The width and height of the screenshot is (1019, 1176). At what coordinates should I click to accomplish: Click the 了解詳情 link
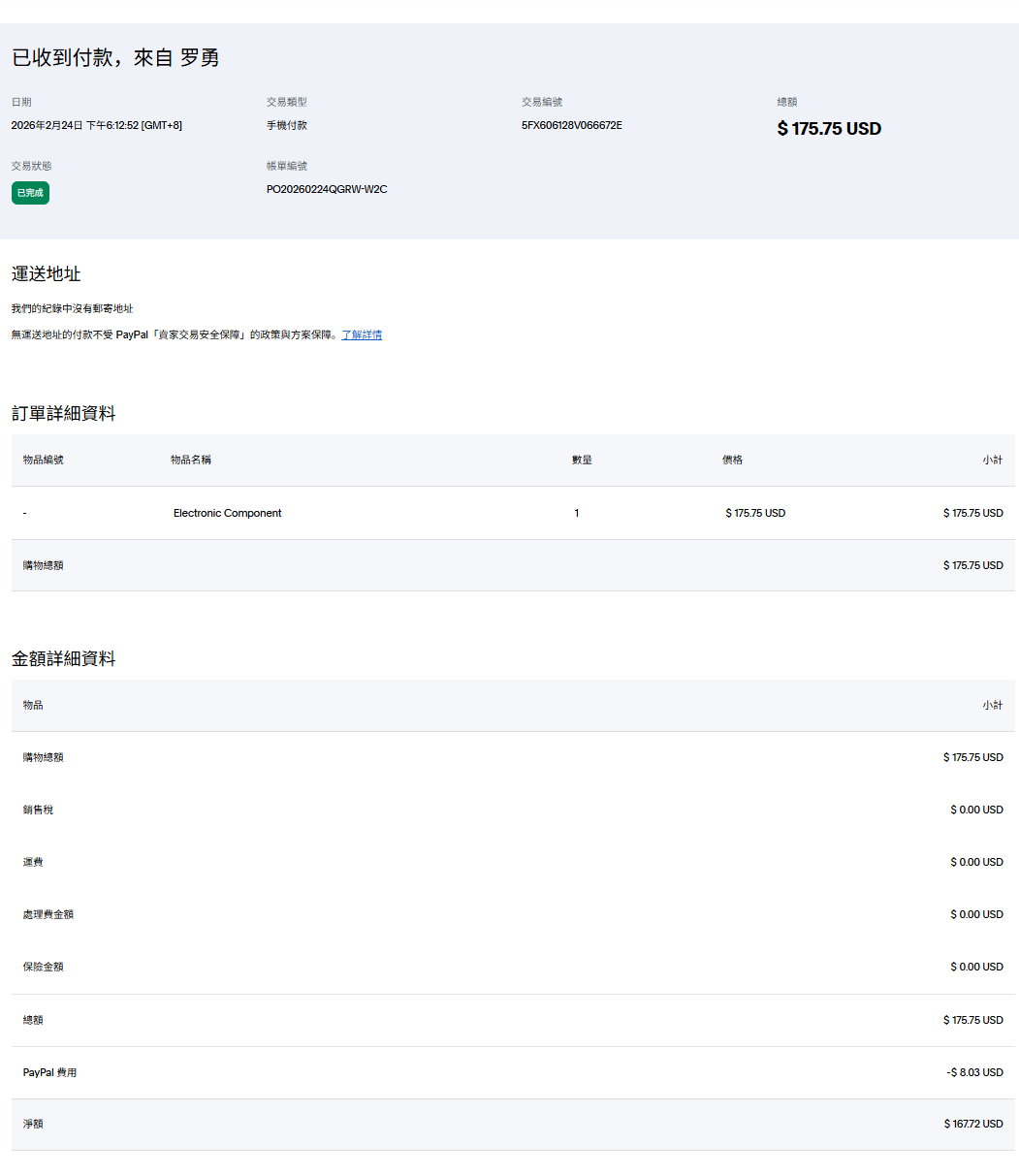pos(362,334)
